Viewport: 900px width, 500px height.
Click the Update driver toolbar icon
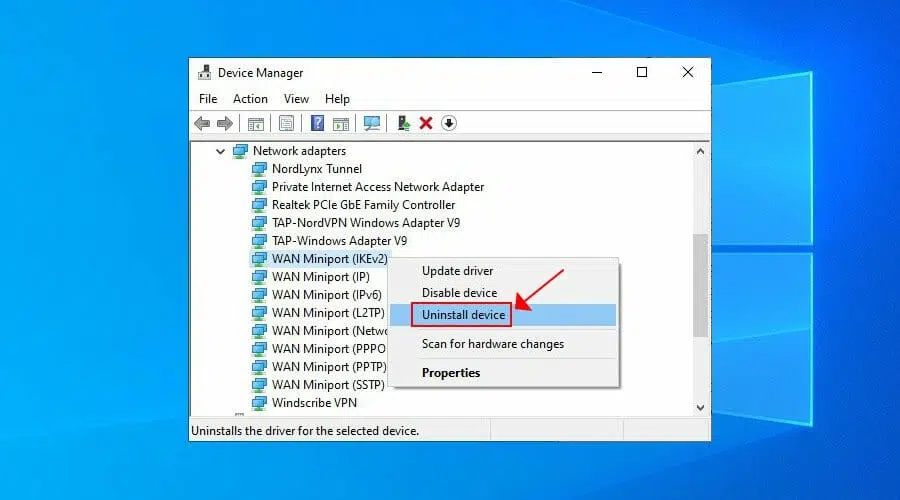pos(404,123)
